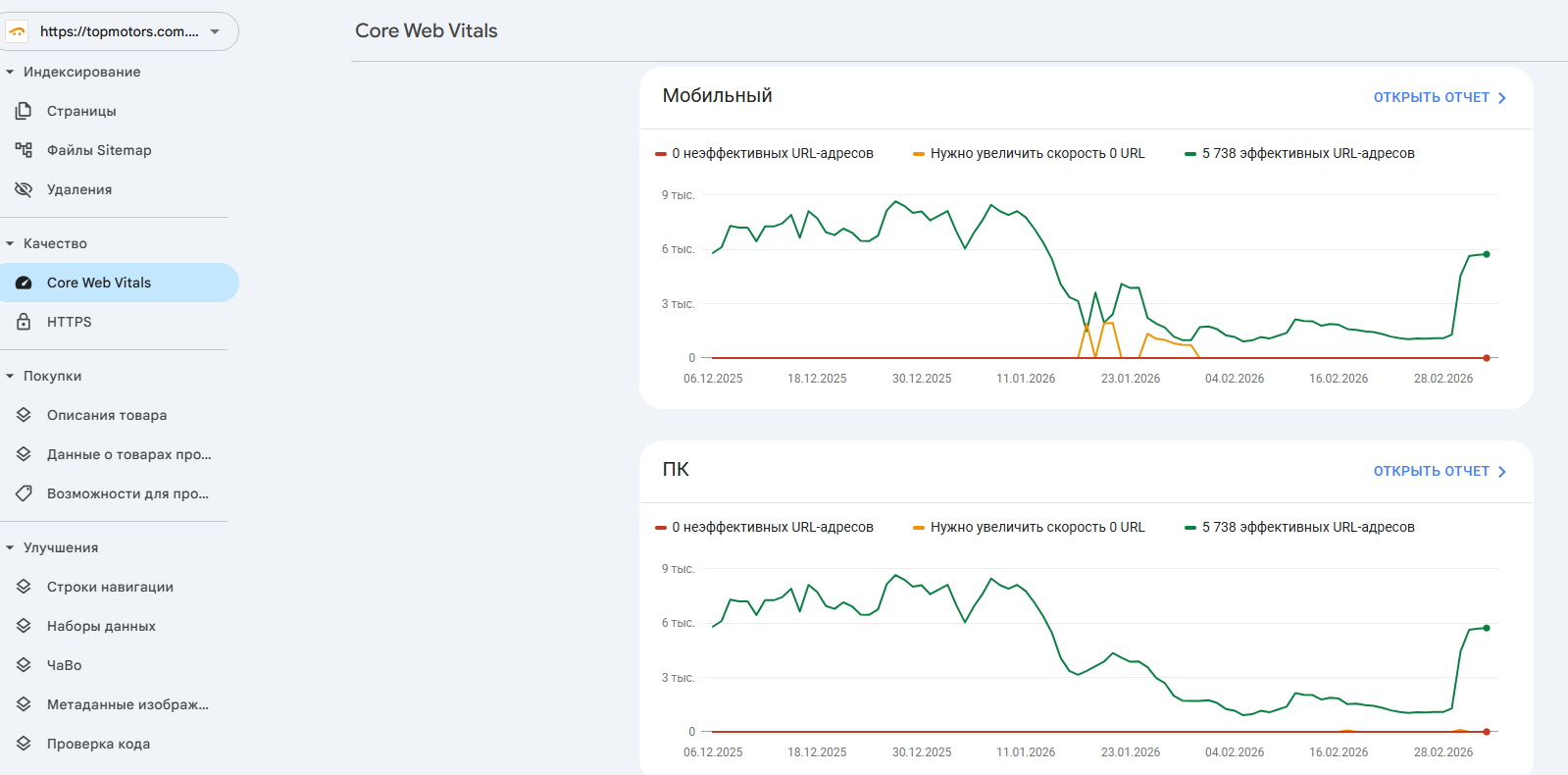The height and width of the screenshot is (775, 1568).
Task: Click the tag icon for Возможности для про…
Action: 24,493
